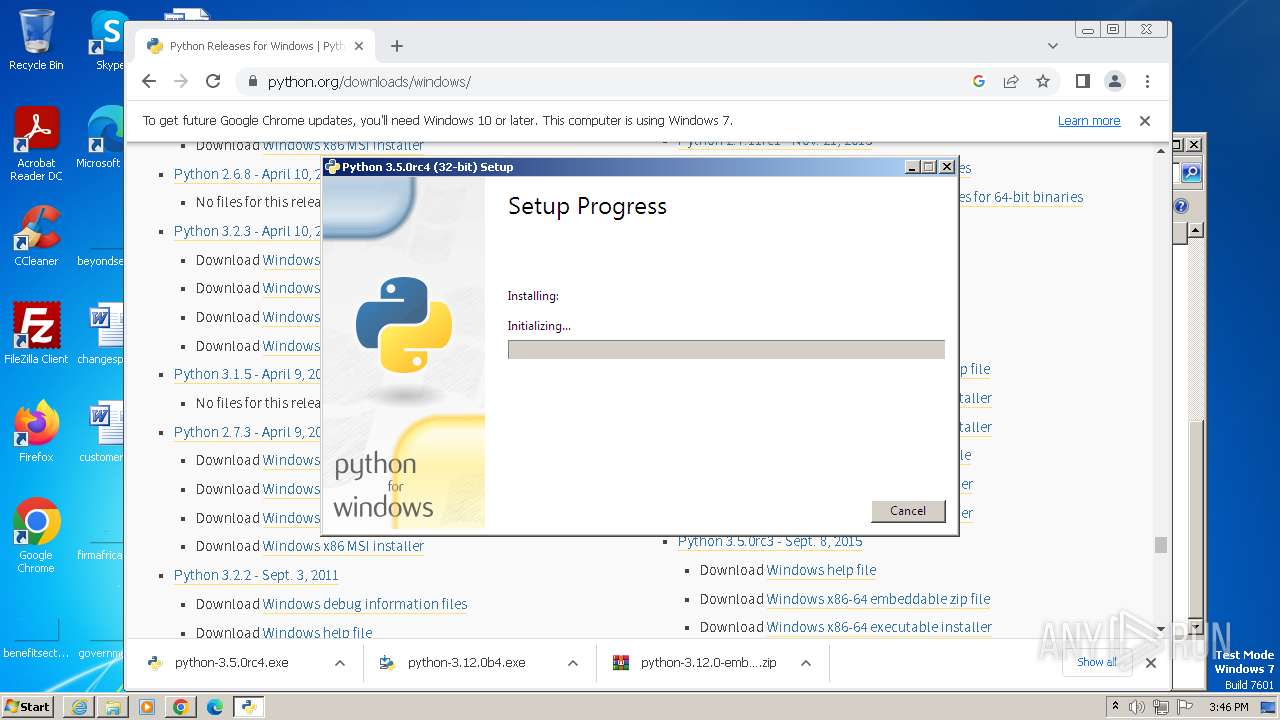Cancel the Python setup

tap(908, 511)
